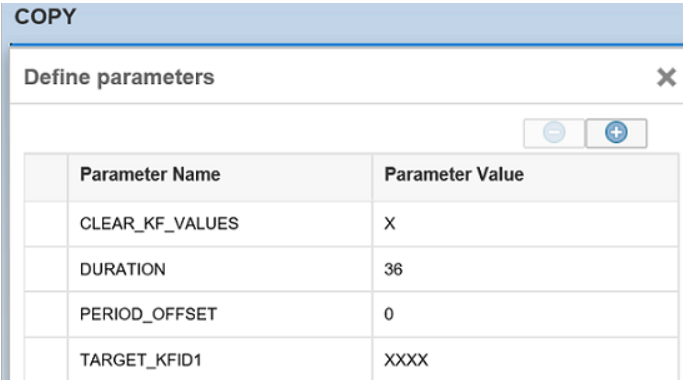Select row selector for CLEAR_KF_VALUES row
This screenshot has width=683, height=380.
pos(46,224)
